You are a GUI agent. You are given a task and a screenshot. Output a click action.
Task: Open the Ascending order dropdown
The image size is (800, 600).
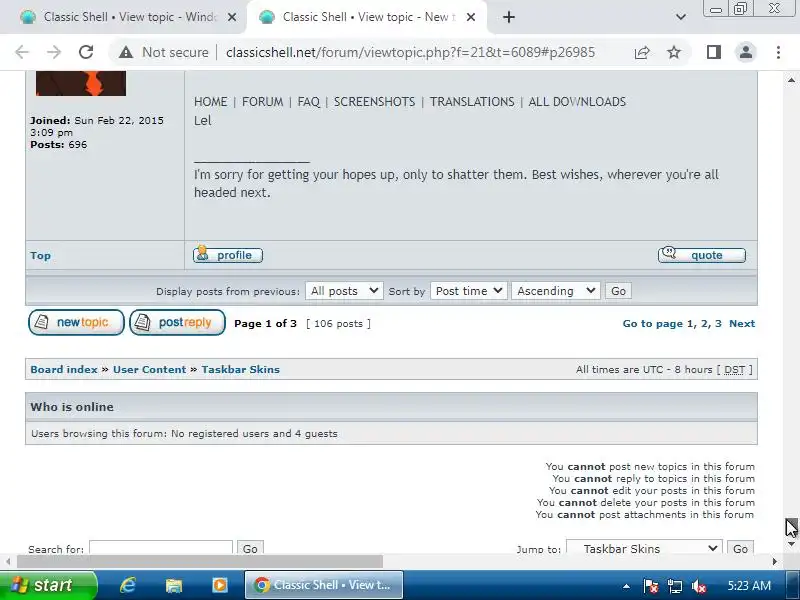pyautogui.click(x=556, y=291)
